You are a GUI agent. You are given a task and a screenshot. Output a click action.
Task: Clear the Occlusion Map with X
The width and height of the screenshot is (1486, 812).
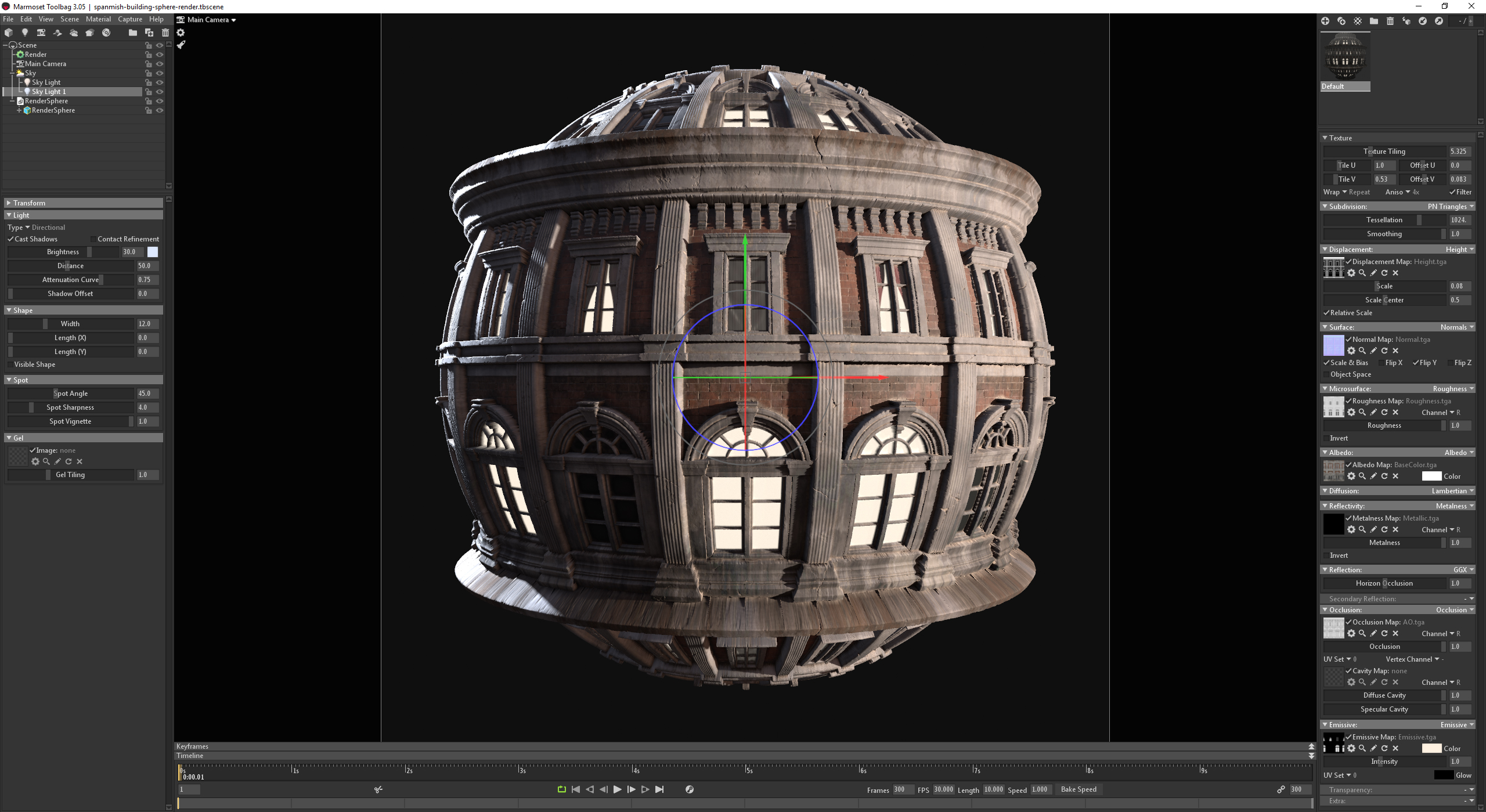(1395, 633)
